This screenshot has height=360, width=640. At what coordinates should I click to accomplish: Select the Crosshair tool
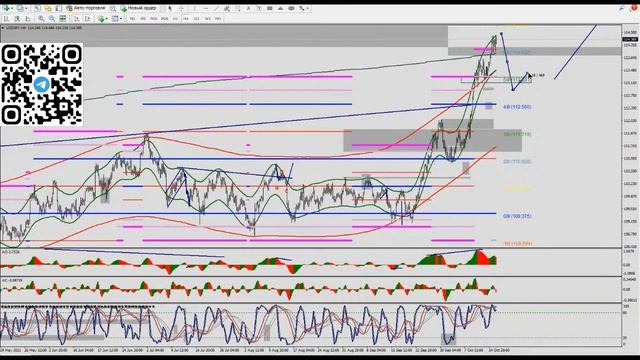point(181,8)
